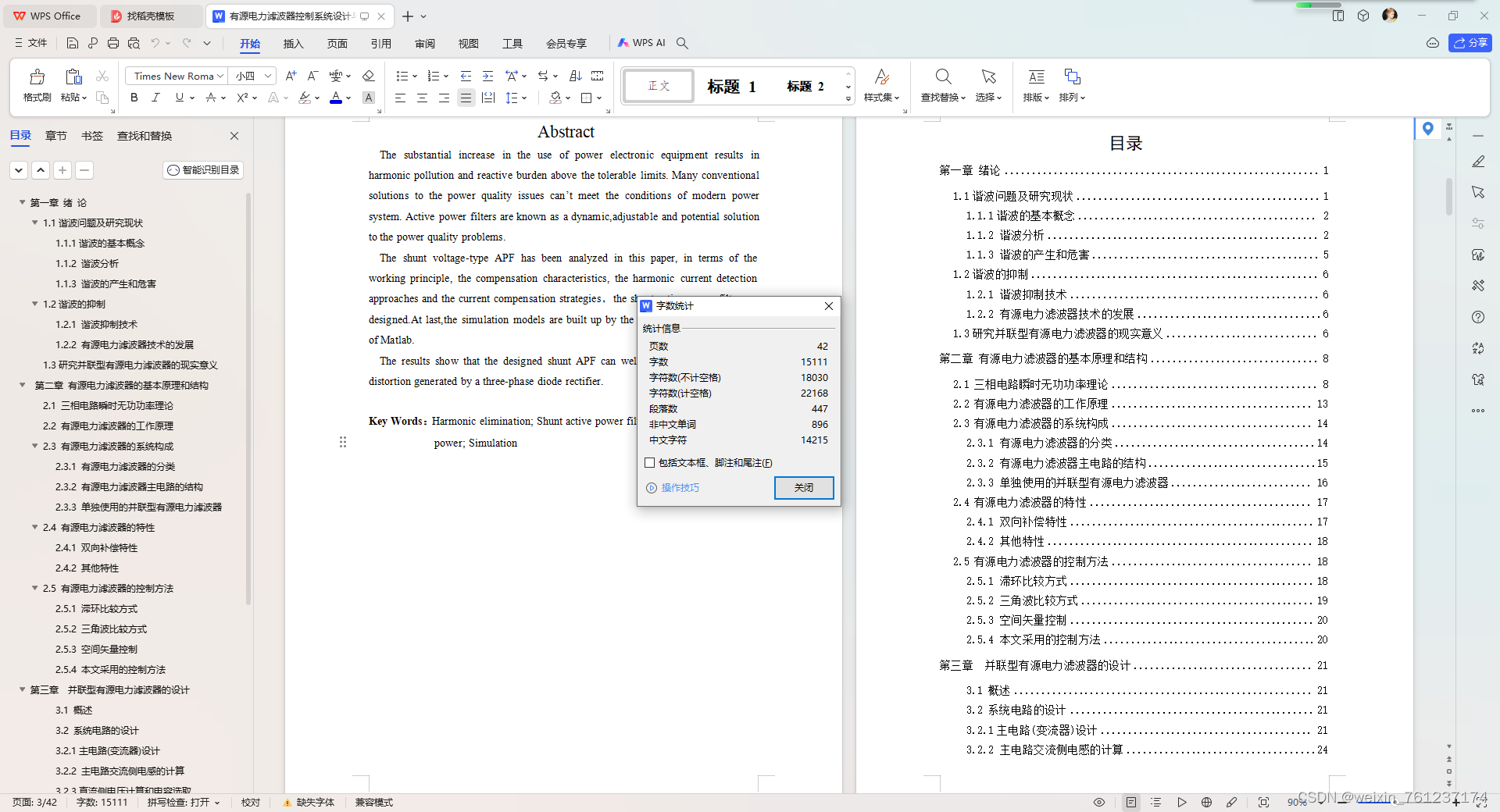Image resolution: width=1500 pixels, height=812 pixels.
Task: Open the highlight color tool
Action: tap(305, 98)
